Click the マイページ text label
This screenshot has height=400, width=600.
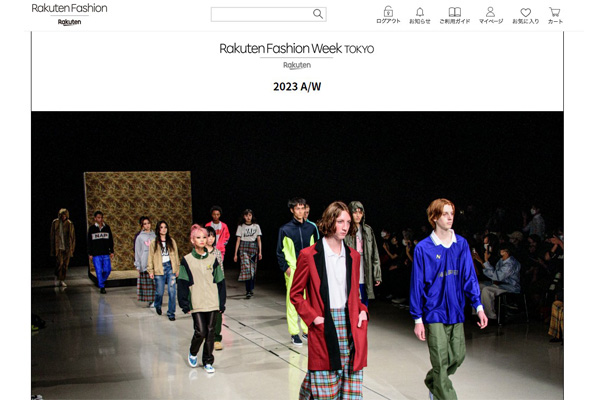(x=491, y=21)
